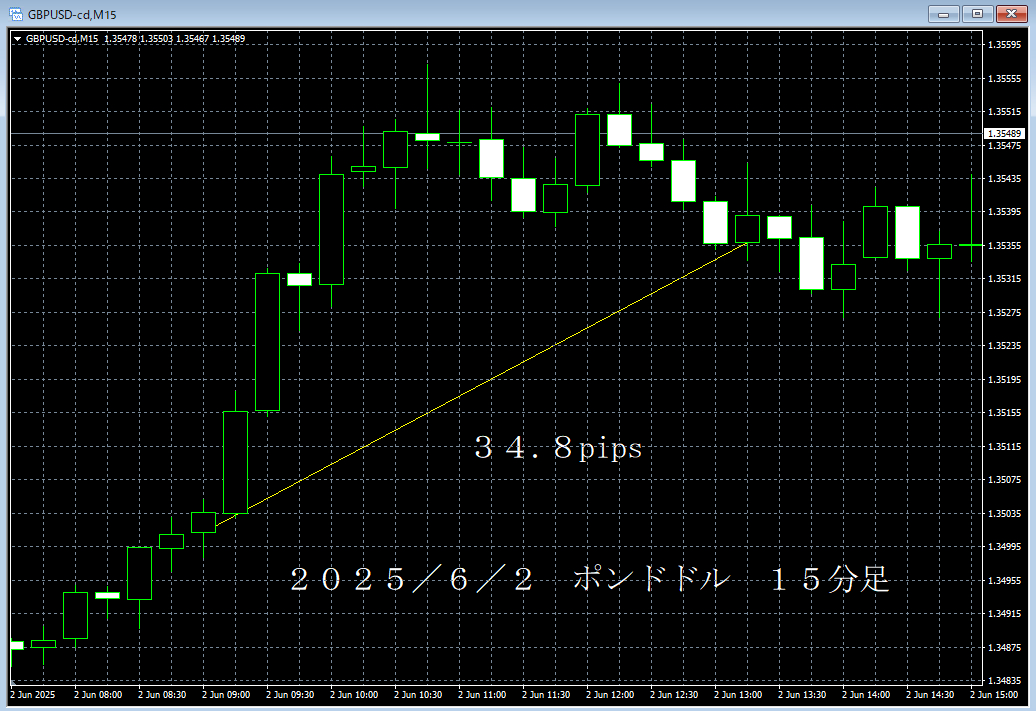Click the chart shift marker at bottom left

pos(13,683)
